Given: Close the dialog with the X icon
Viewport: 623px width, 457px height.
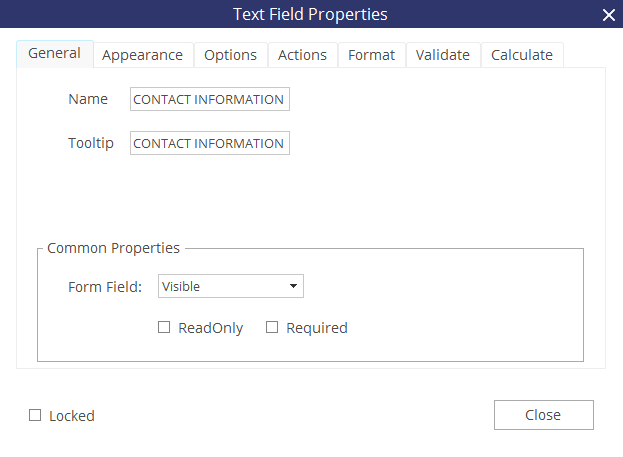Looking at the screenshot, I should coord(608,14).
